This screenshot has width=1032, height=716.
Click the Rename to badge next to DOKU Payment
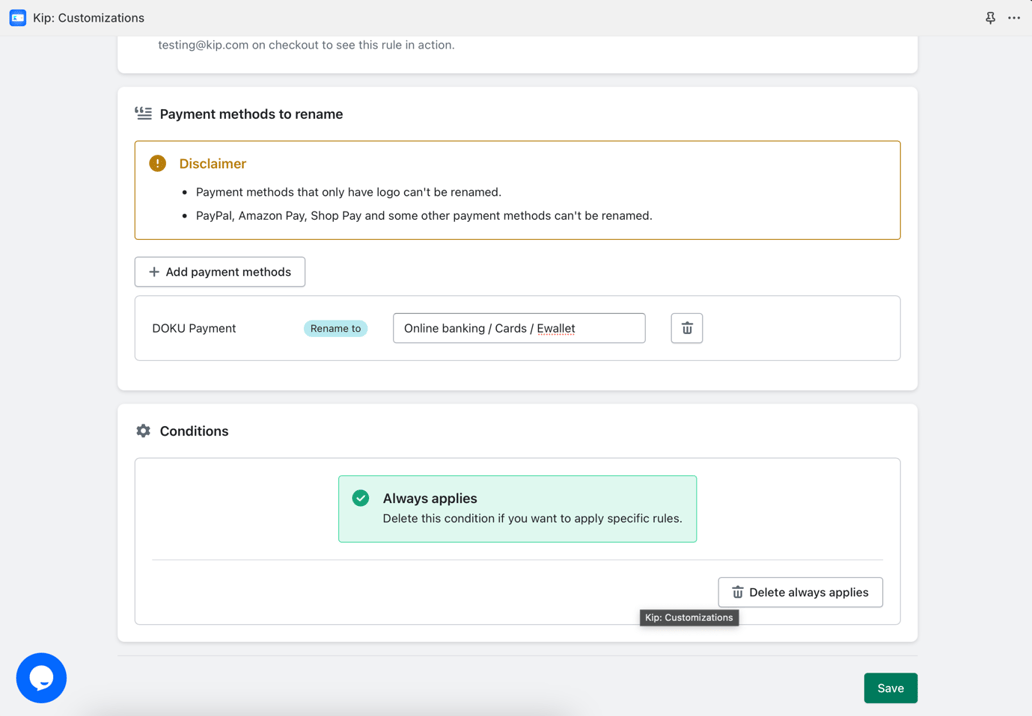[335, 327]
